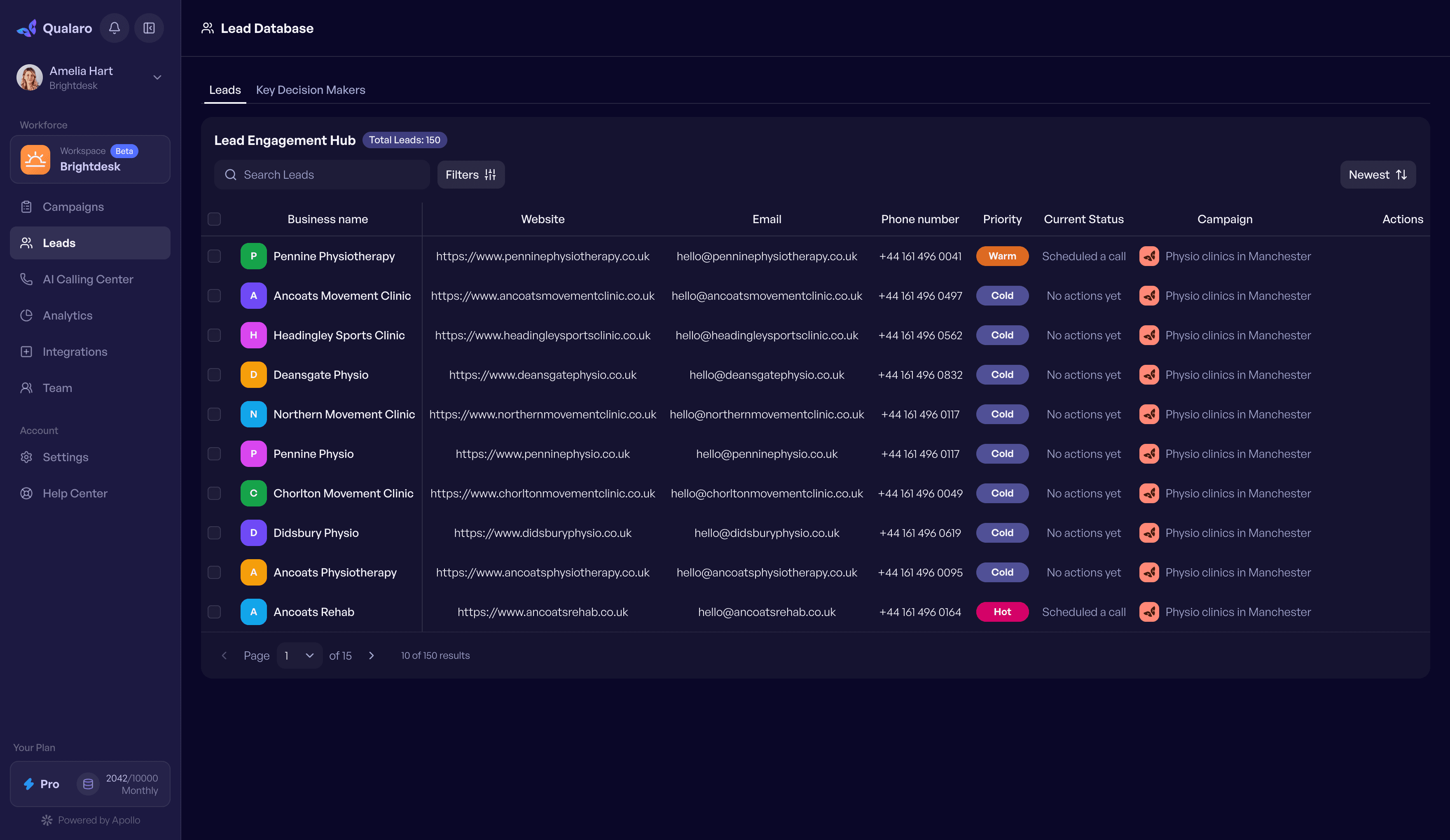Open the notifications bell
Image resolution: width=1450 pixels, height=840 pixels.
[114, 28]
